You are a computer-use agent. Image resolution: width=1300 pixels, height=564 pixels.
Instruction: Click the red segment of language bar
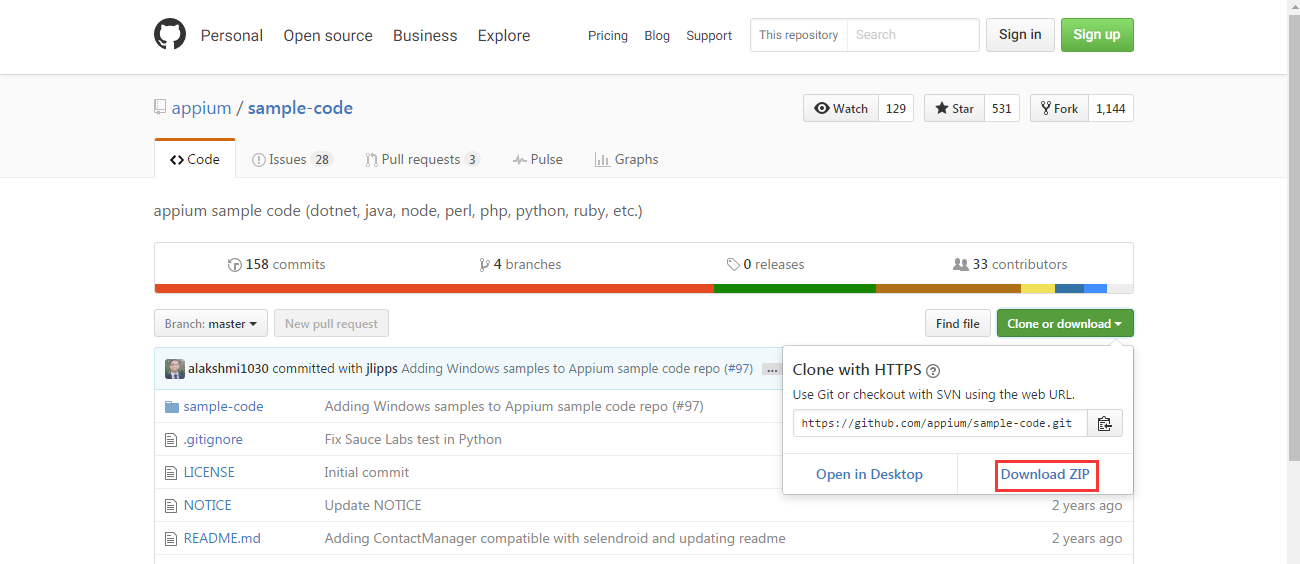pyautogui.click(x=434, y=289)
